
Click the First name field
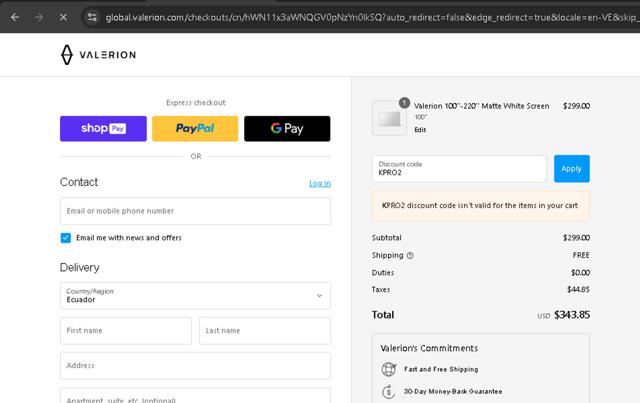click(x=126, y=331)
